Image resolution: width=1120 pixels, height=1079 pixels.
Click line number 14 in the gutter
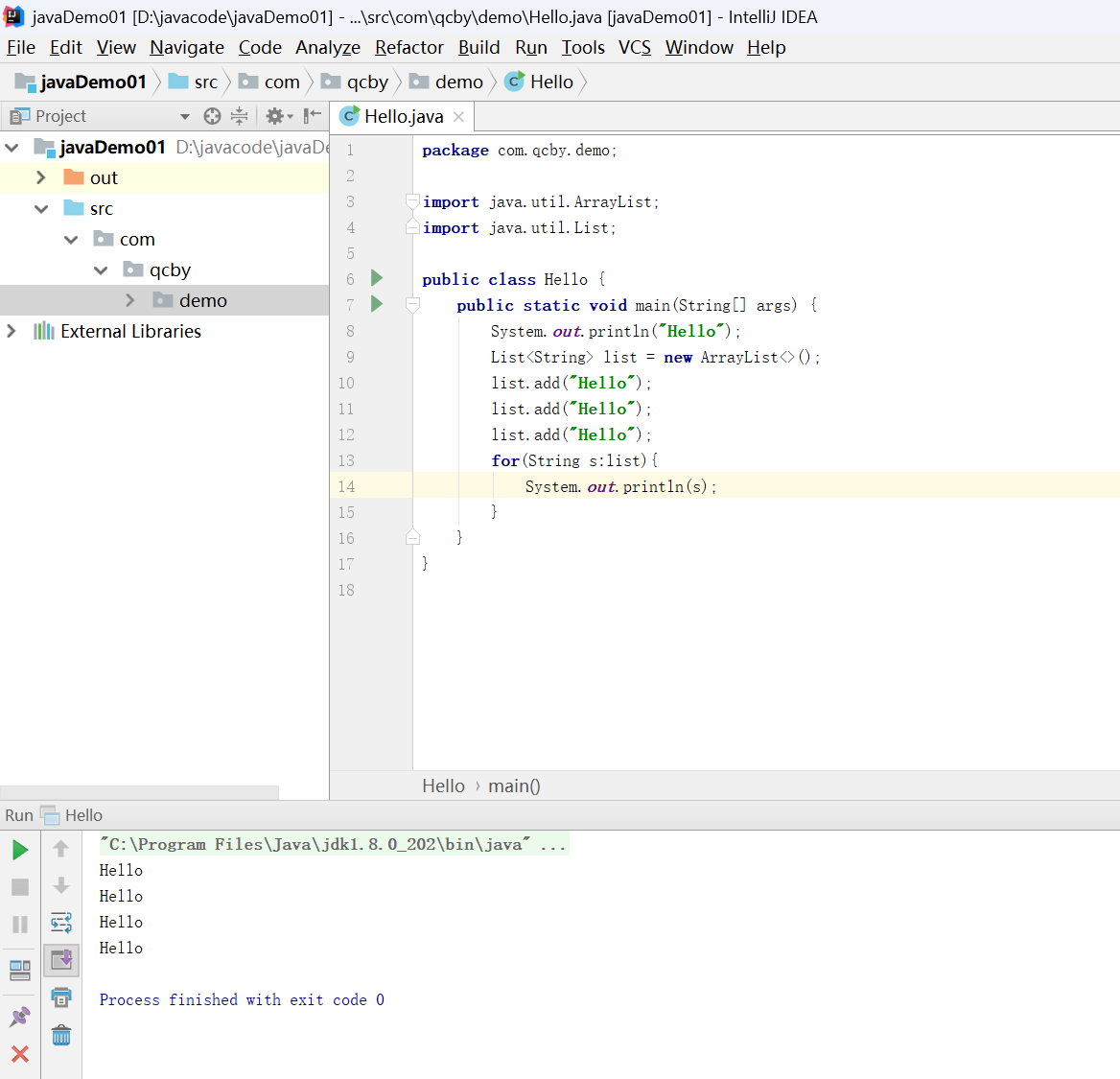click(346, 486)
